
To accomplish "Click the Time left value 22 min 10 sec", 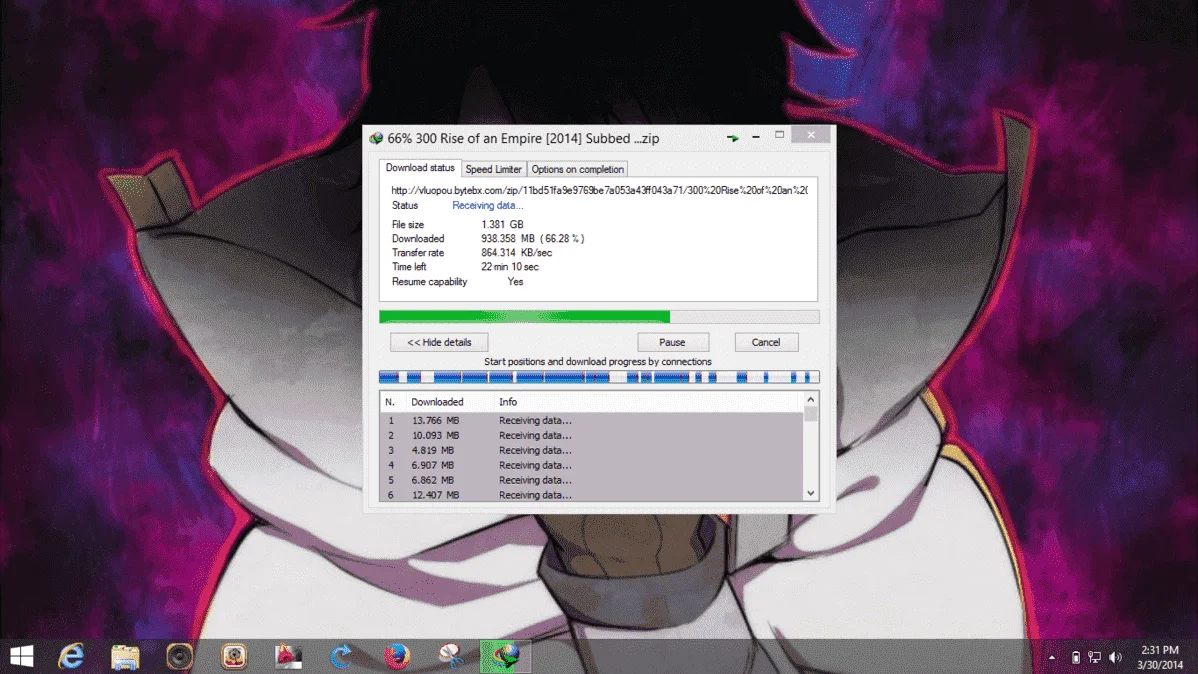I will (x=510, y=267).
